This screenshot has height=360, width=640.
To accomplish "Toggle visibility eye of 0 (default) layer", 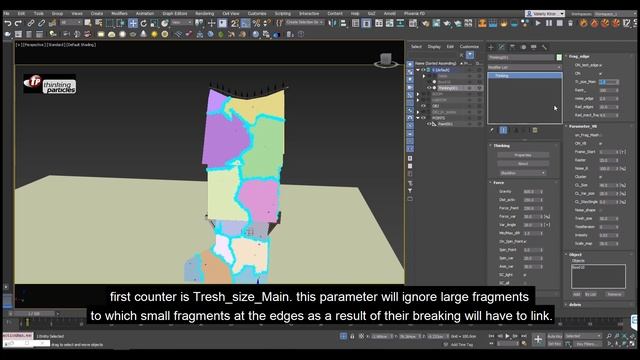I will pos(423,70).
